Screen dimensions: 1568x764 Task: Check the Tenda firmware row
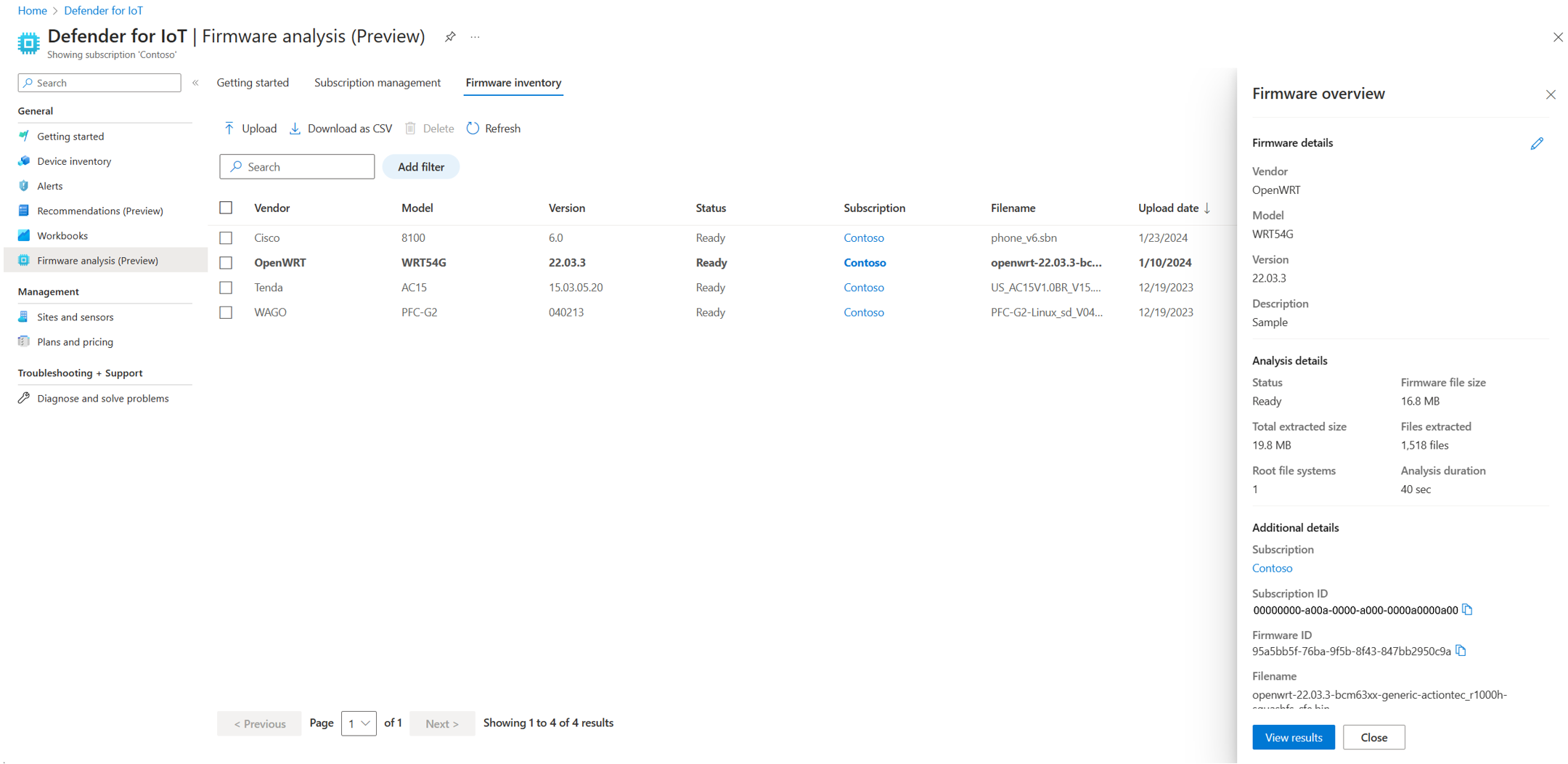(x=226, y=288)
